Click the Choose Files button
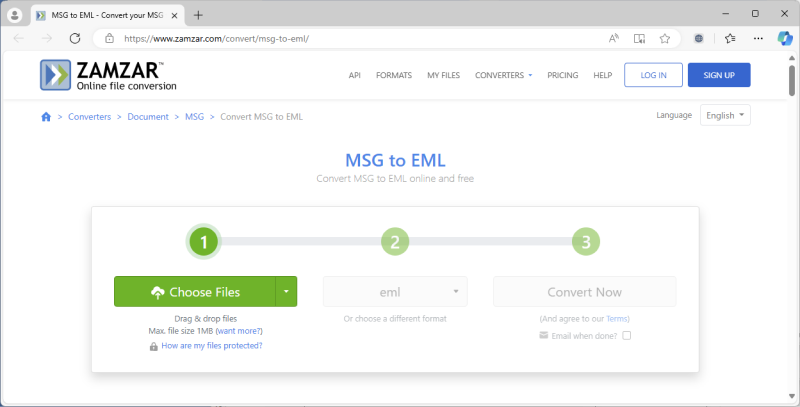The height and width of the screenshot is (407, 800). [x=195, y=292]
